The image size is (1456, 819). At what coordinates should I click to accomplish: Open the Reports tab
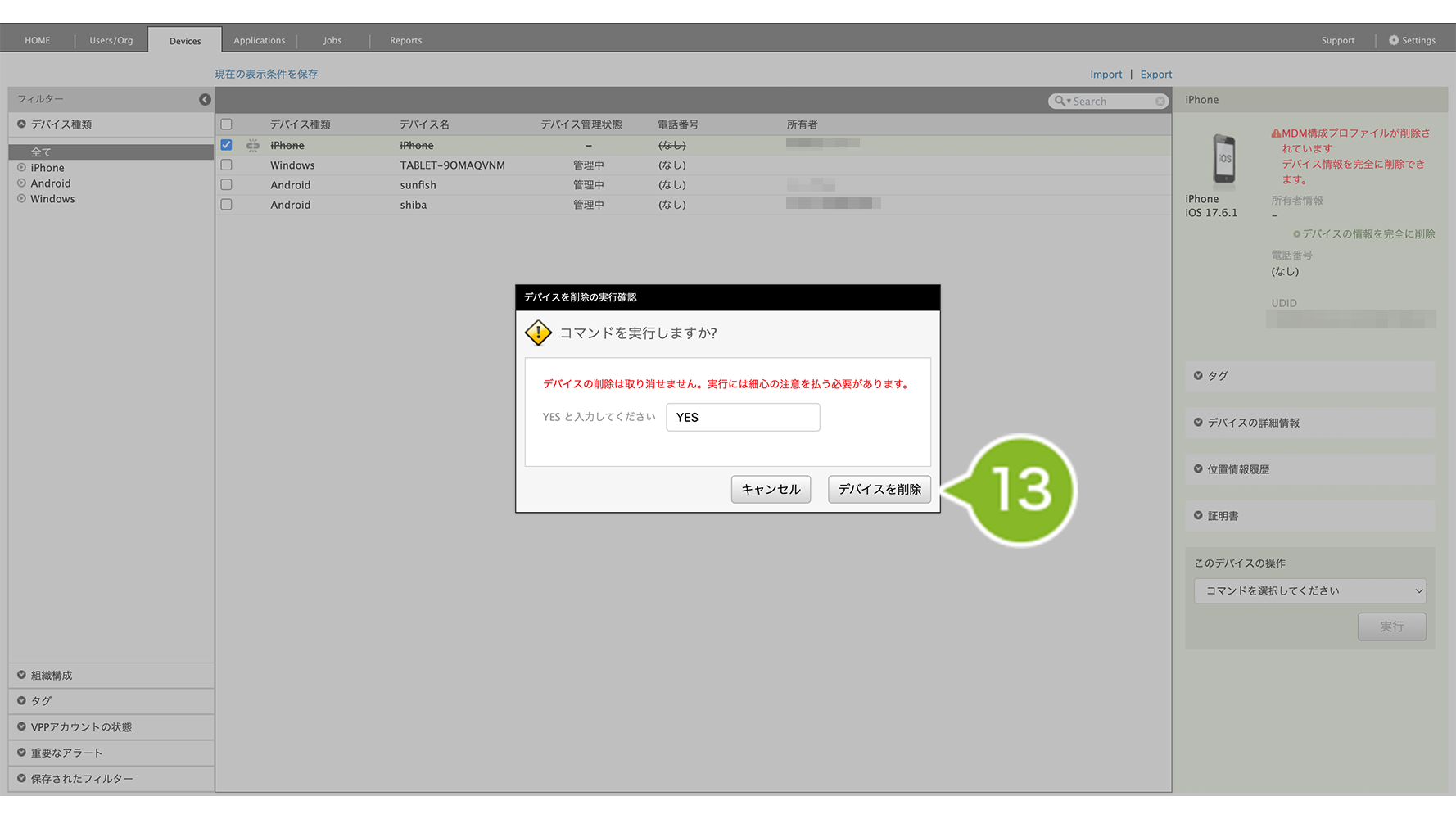(406, 40)
